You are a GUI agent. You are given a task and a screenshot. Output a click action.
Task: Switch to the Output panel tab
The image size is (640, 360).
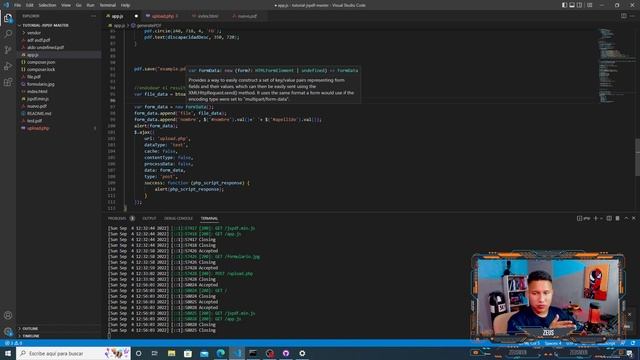click(x=149, y=218)
